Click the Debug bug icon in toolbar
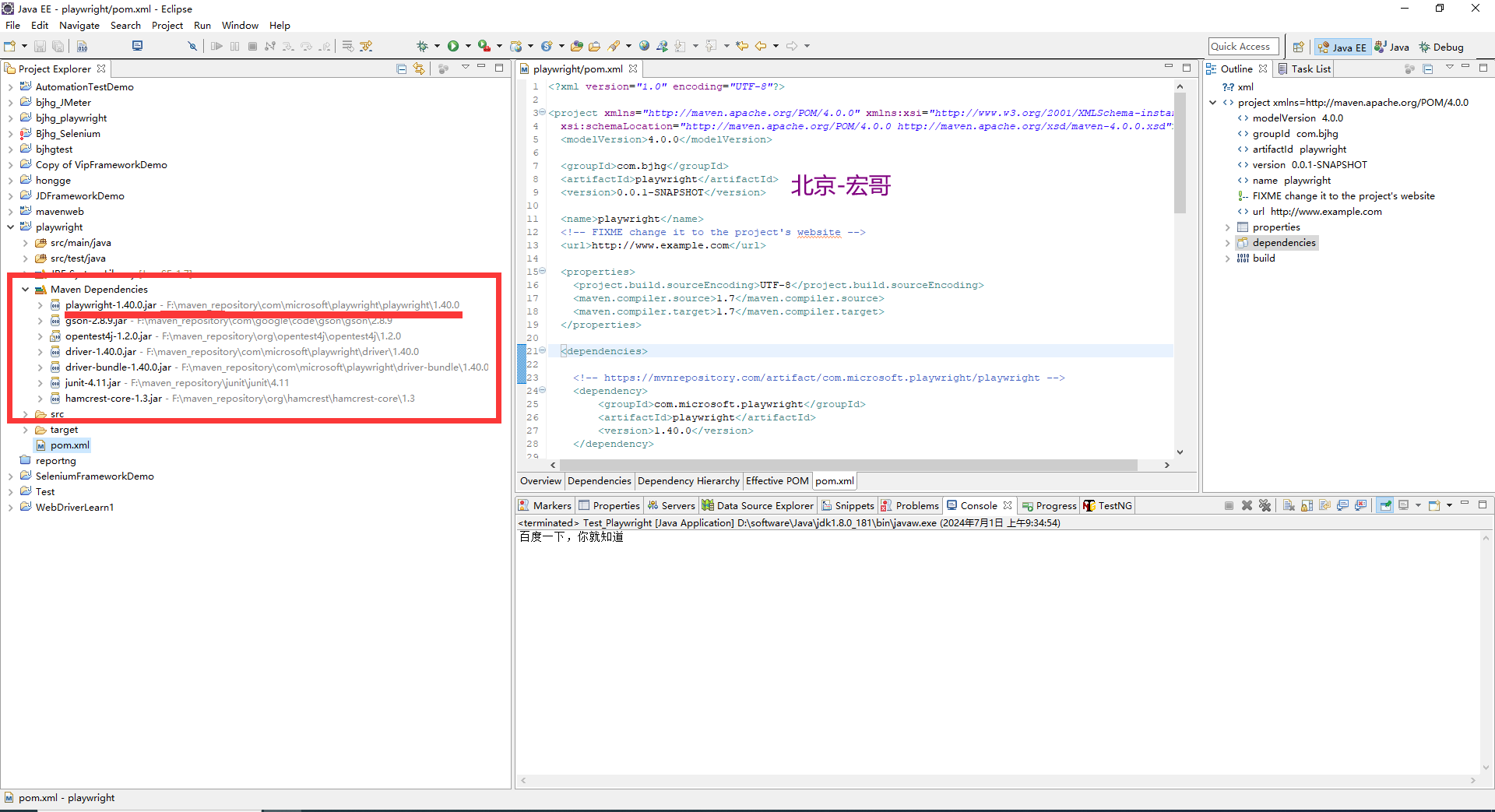This screenshot has height=812, width=1495. (422, 47)
